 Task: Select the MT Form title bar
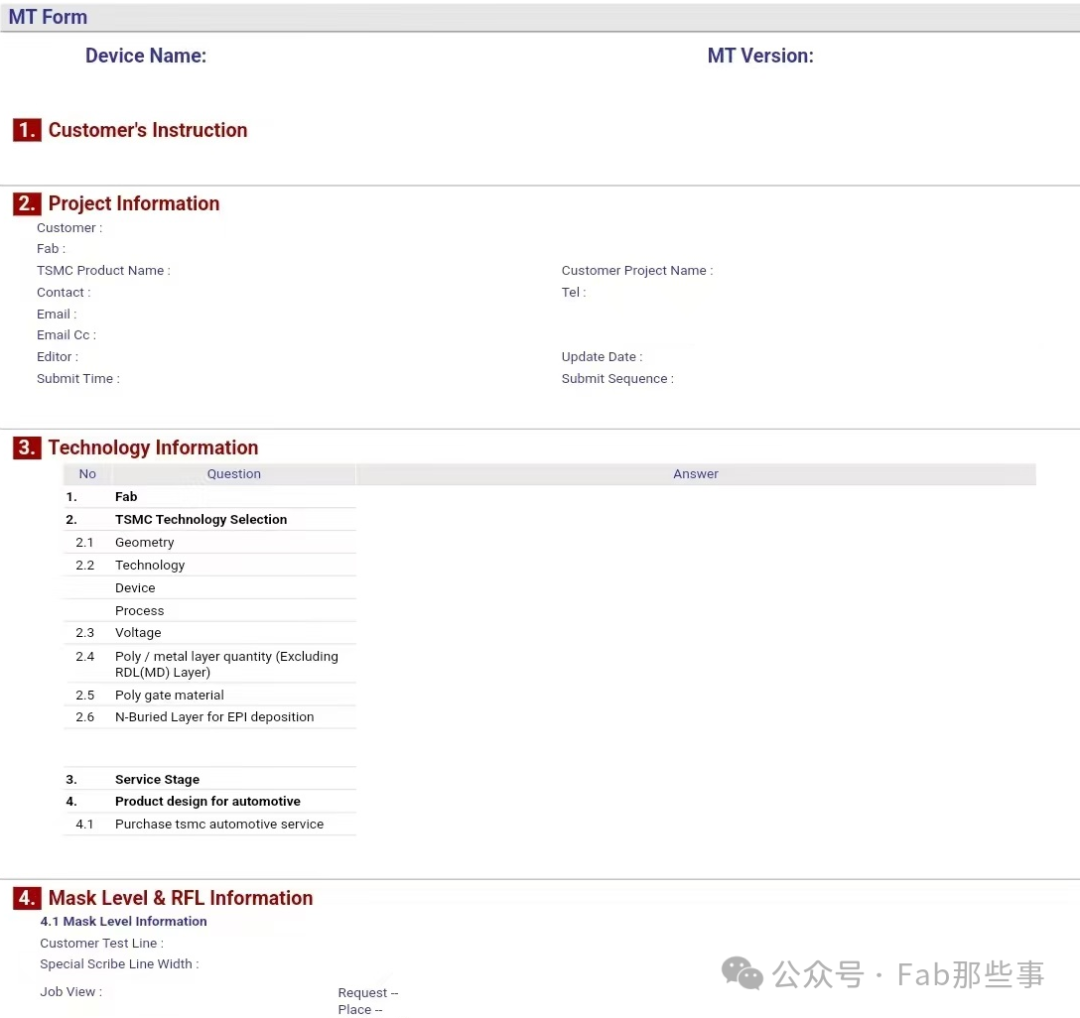pos(47,16)
